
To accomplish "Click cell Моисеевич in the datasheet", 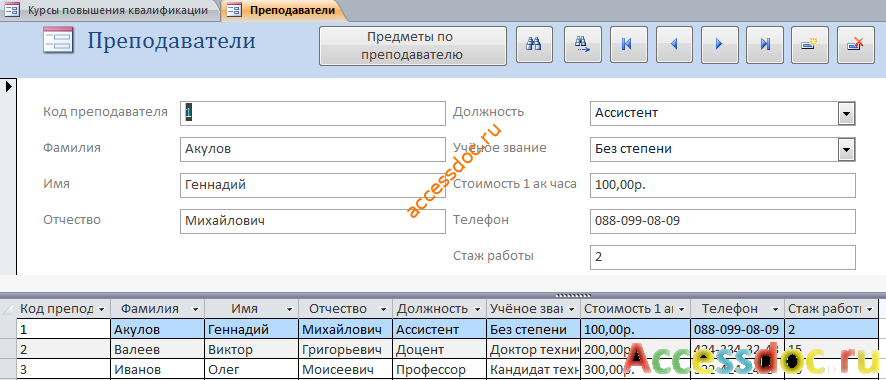I will (x=345, y=370).
